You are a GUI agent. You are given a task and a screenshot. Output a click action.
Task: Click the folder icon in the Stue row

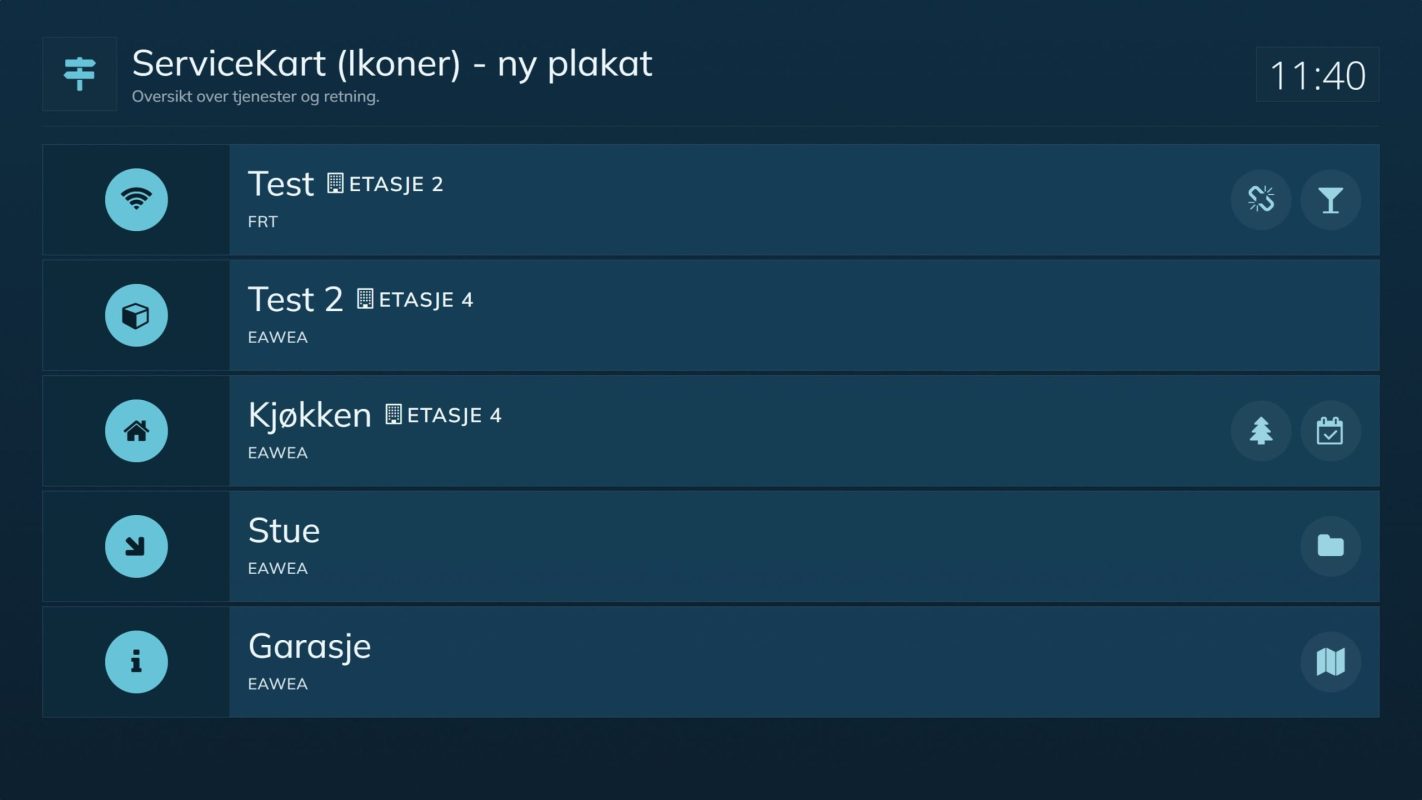(1331, 547)
